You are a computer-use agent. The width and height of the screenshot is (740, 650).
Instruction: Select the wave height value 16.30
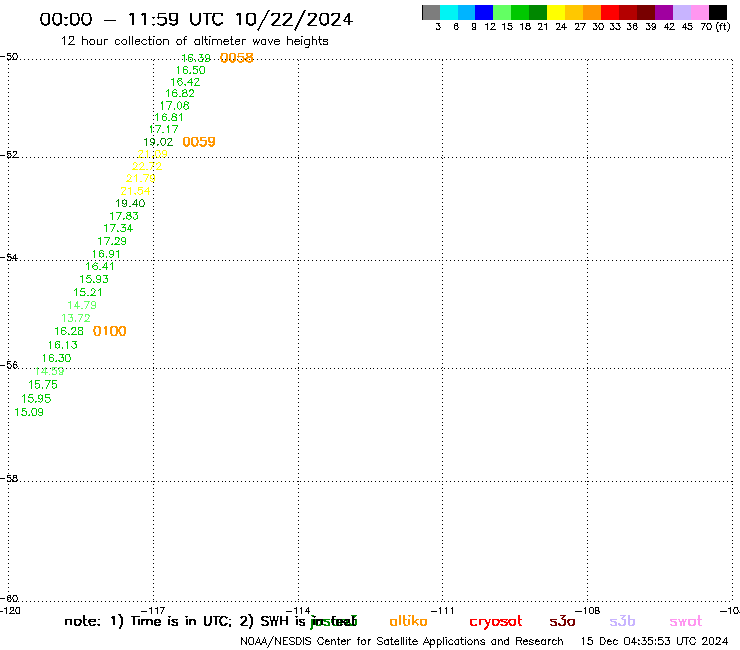click(x=57, y=358)
